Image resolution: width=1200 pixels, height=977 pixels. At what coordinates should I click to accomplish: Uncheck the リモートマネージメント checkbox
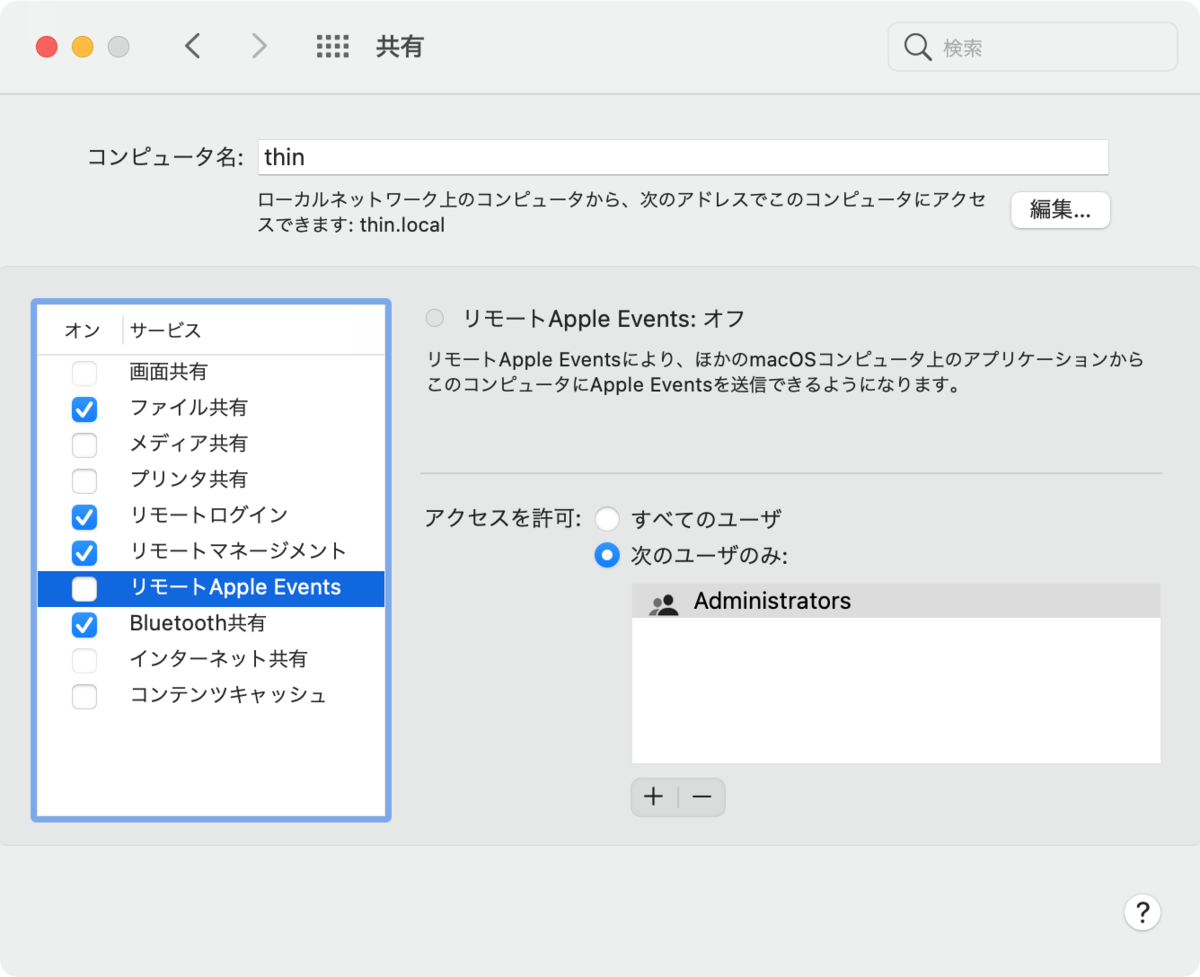[85, 552]
